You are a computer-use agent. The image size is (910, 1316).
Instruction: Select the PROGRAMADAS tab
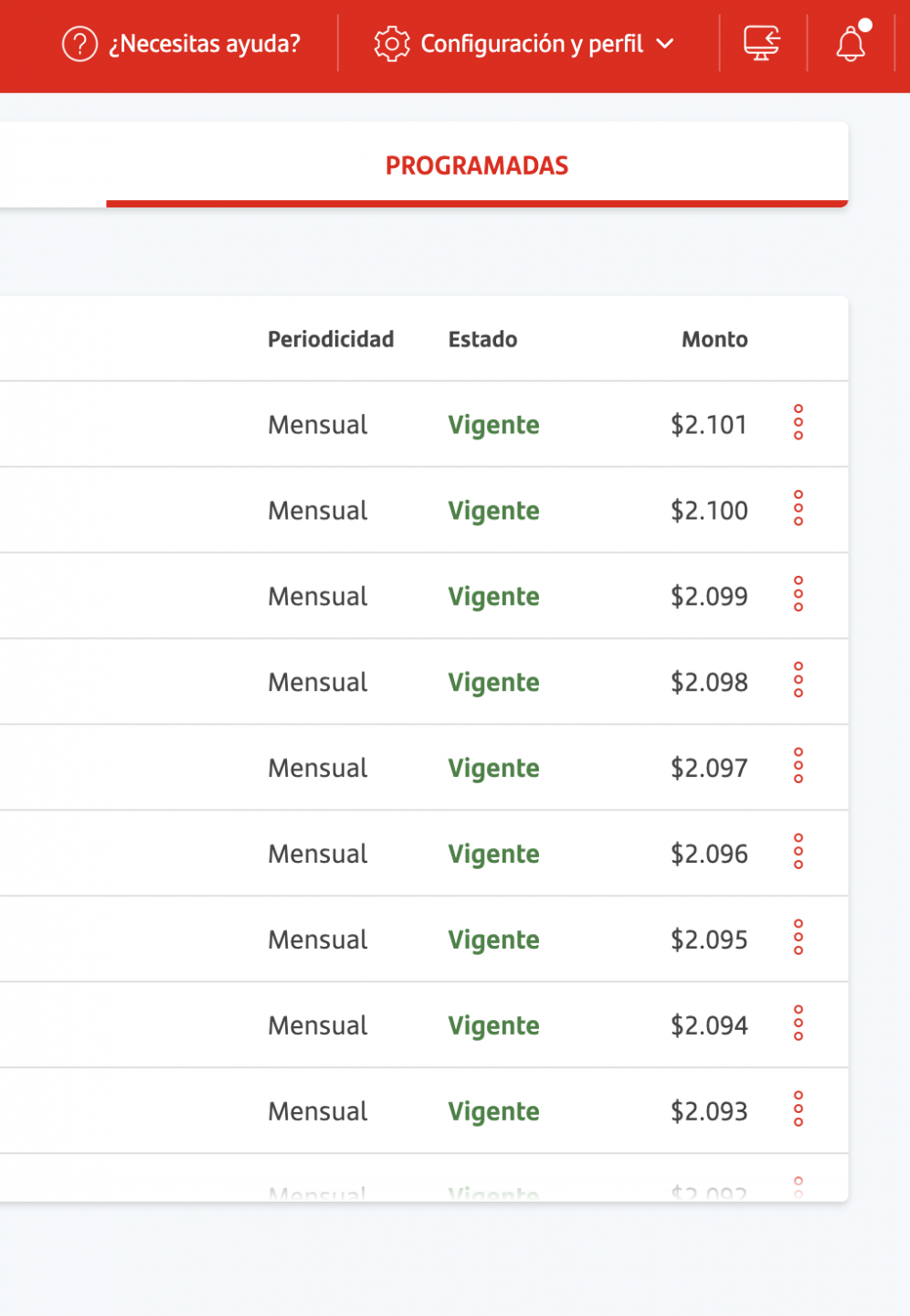pyautogui.click(x=477, y=165)
